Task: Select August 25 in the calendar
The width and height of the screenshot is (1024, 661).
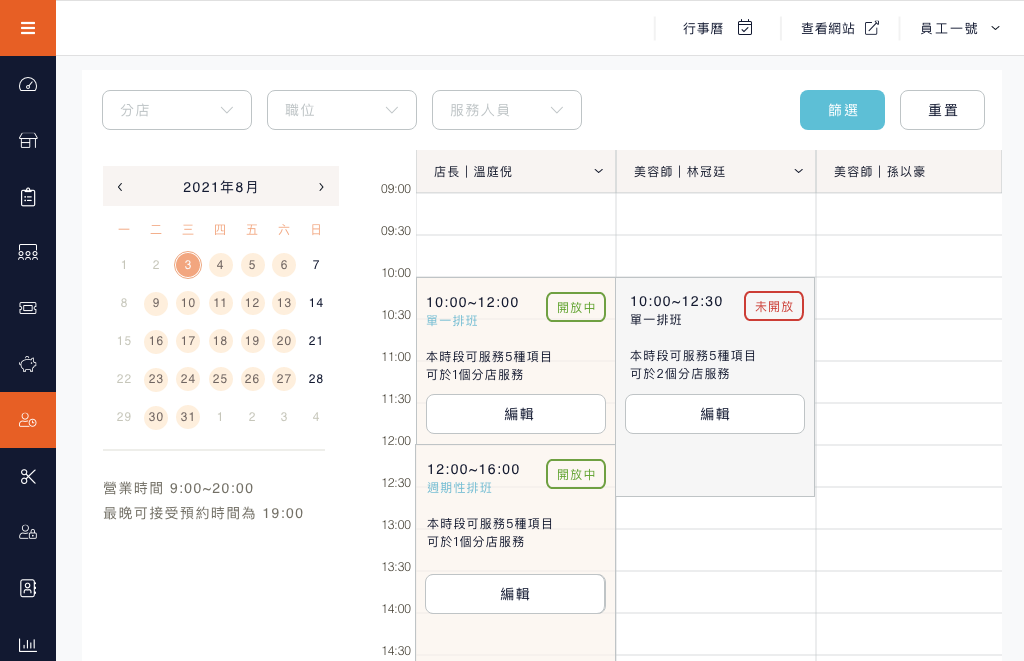Action: coord(220,378)
